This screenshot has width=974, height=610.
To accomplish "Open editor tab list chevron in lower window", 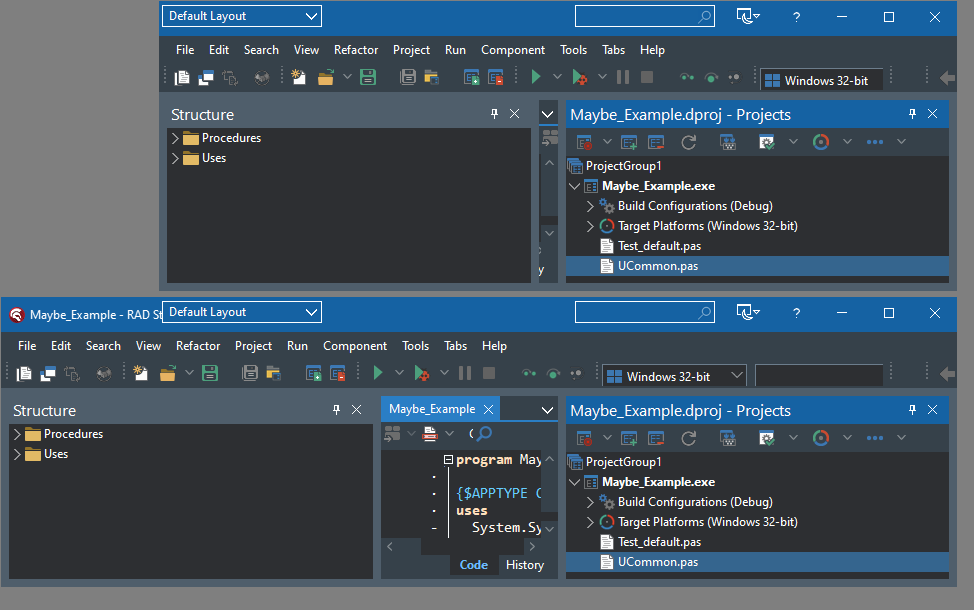I will click(x=547, y=410).
